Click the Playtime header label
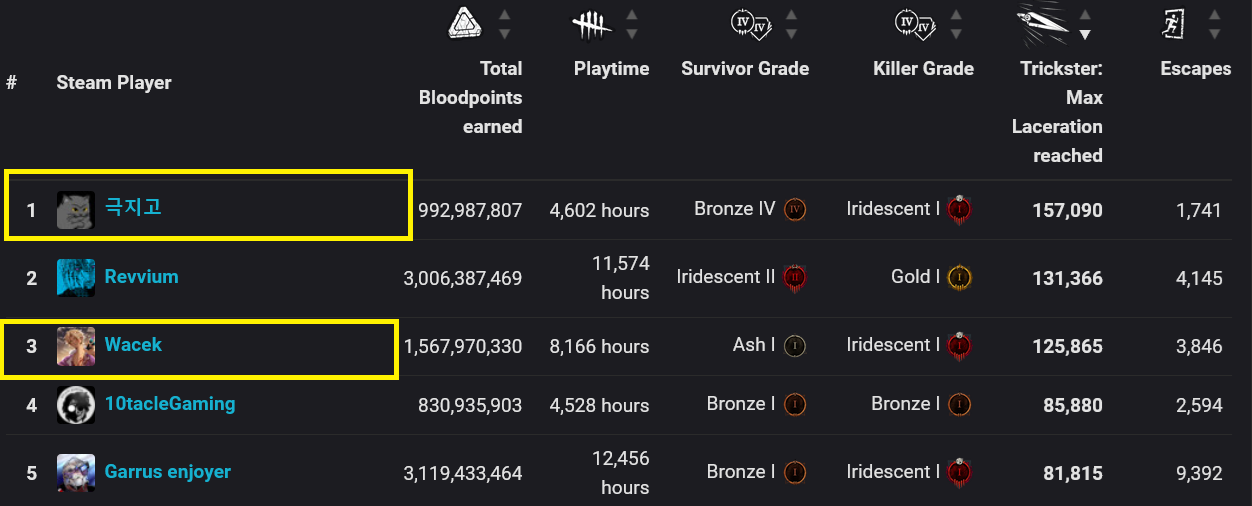This screenshot has width=1252, height=506. pyautogui.click(x=611, y=69)
